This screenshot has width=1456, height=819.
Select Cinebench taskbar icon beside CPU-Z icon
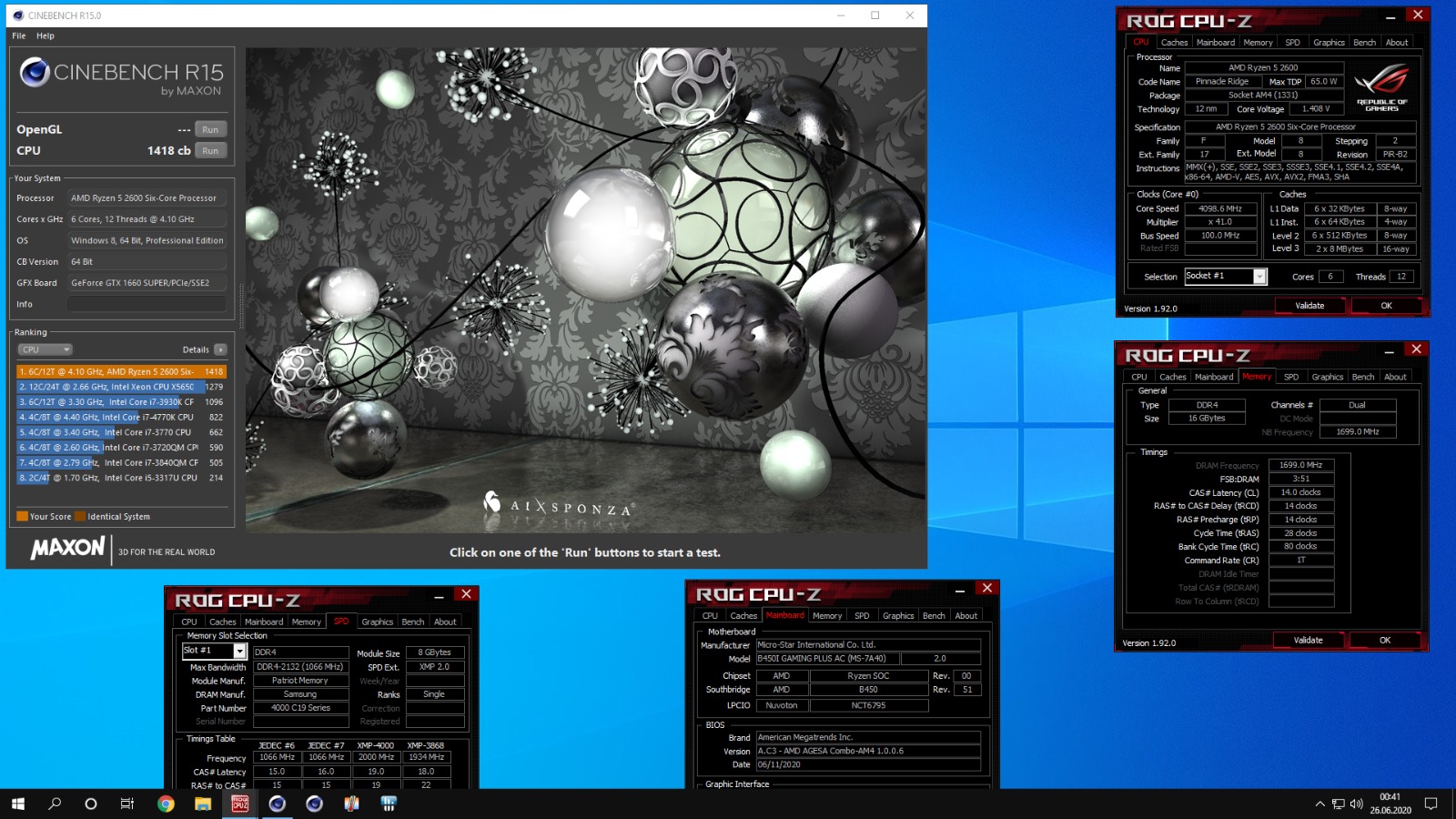278,804
